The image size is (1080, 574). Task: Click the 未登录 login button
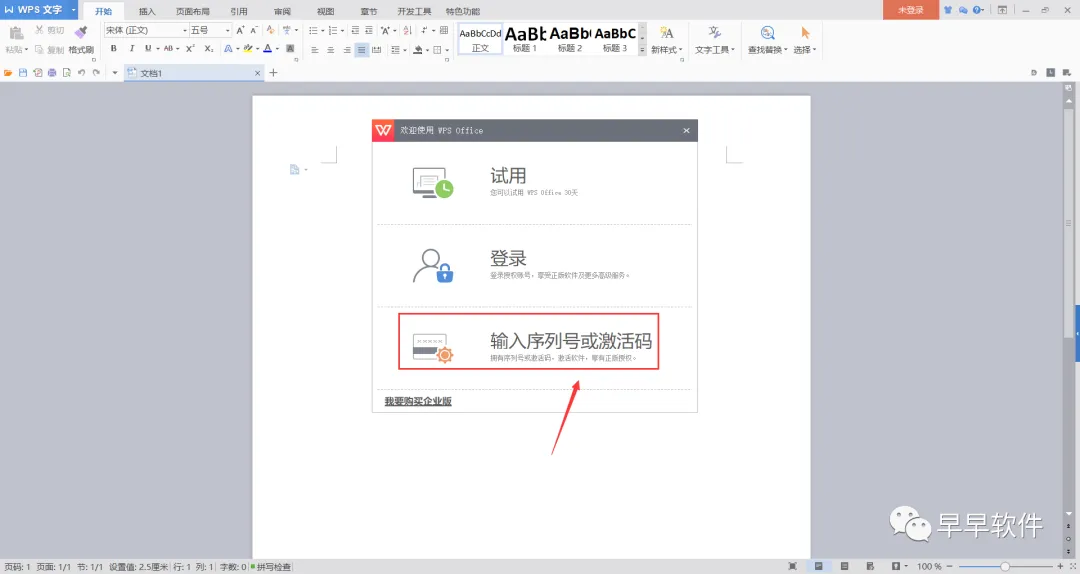(x=911, y=10)
